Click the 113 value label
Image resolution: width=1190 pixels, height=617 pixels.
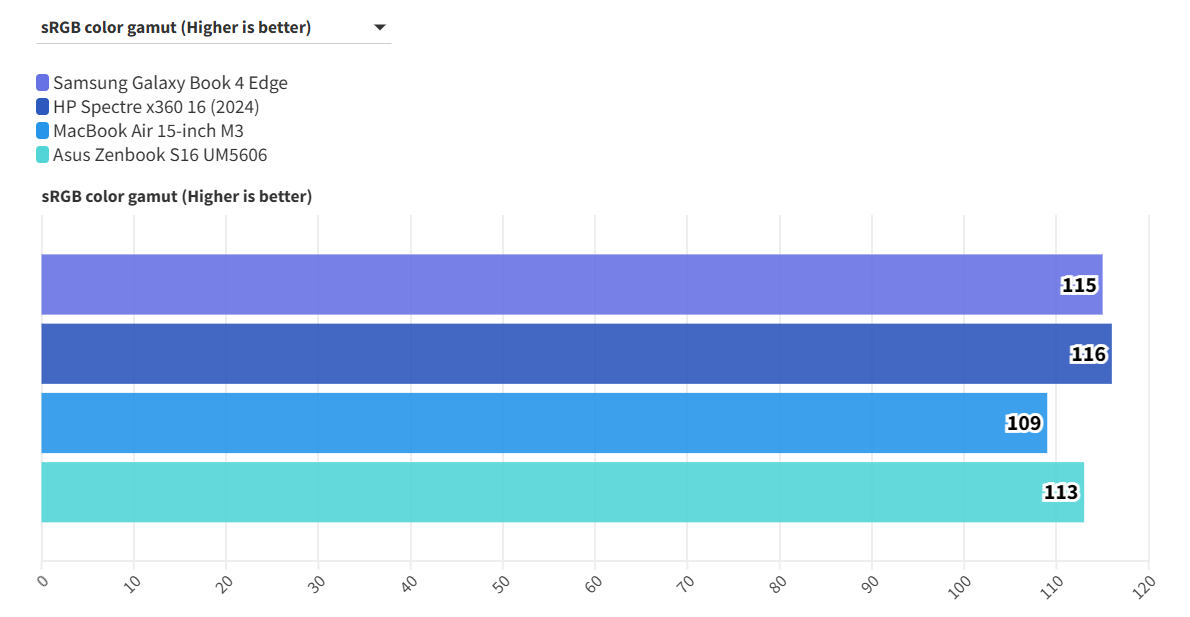click(x=1060, y=493)
